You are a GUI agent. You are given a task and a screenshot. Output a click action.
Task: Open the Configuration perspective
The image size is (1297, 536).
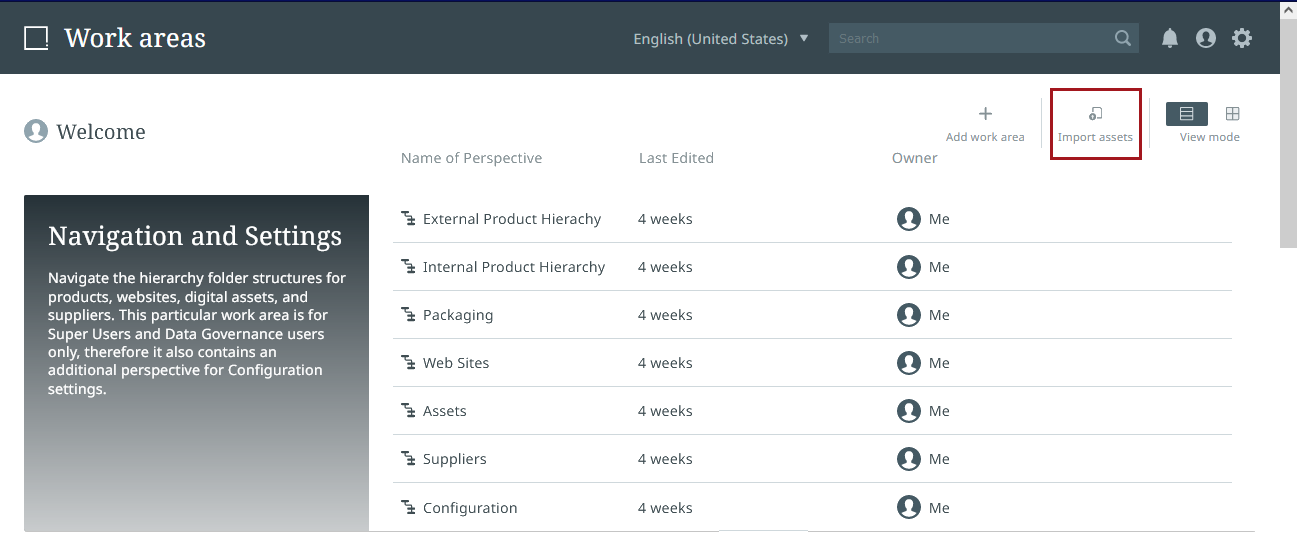pyautogui.click(x=469, y=508)
